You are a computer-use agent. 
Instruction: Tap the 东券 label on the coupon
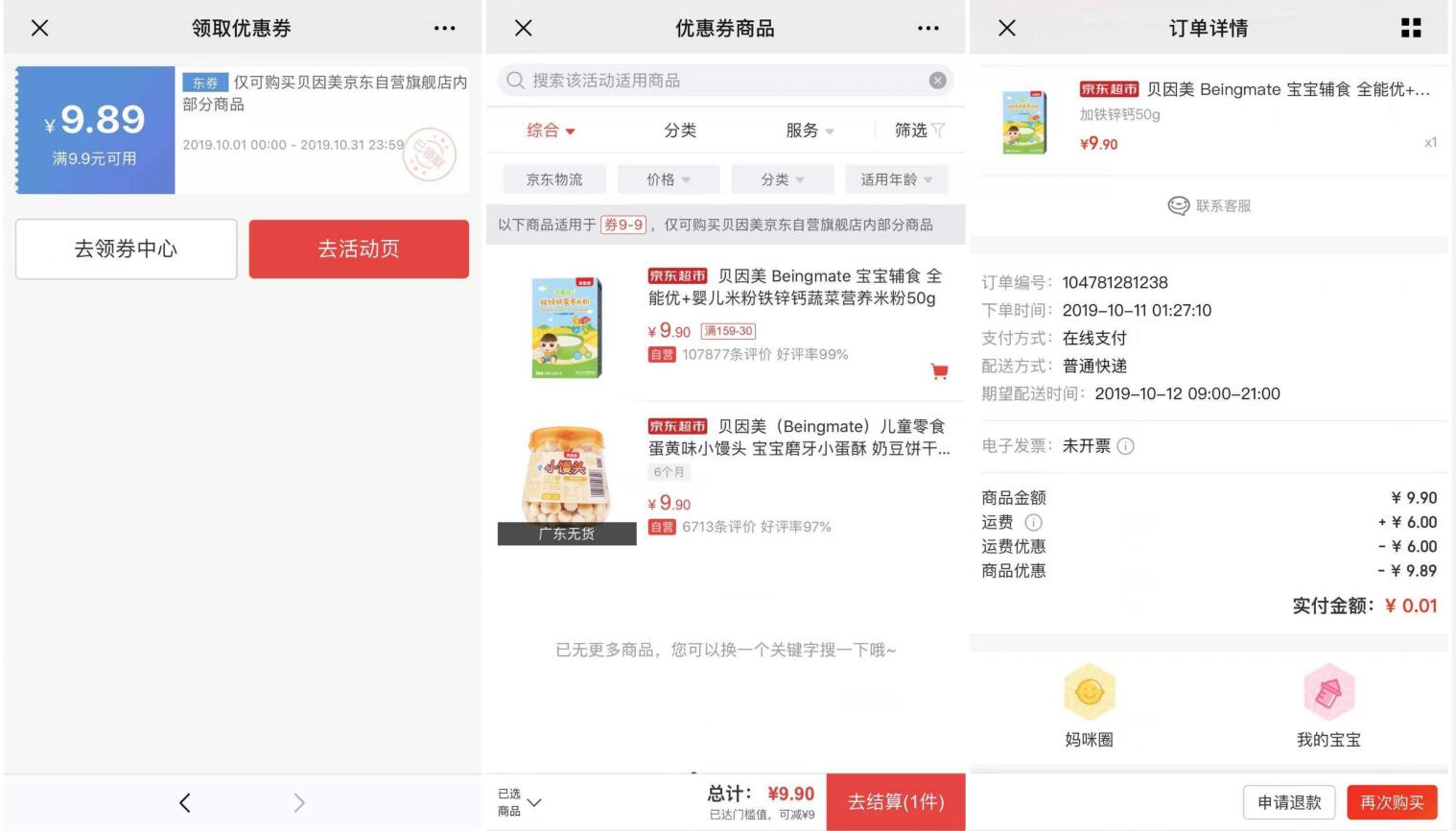205,83
